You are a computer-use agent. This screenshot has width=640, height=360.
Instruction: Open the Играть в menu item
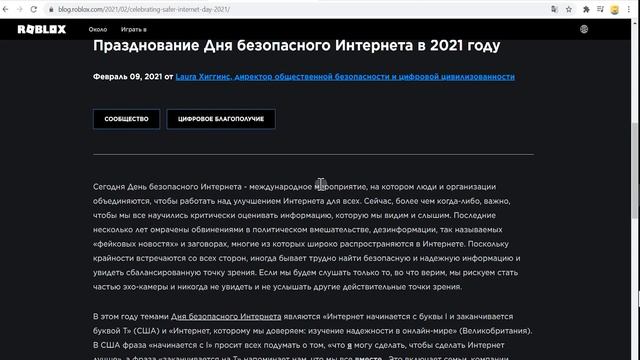tap(133, 29)
